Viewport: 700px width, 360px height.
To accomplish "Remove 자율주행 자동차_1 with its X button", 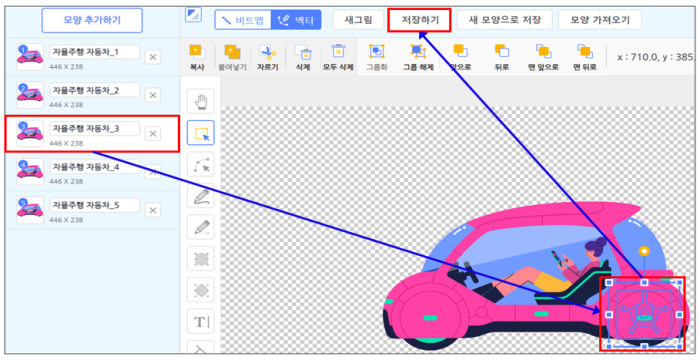I will click(153, 57).
